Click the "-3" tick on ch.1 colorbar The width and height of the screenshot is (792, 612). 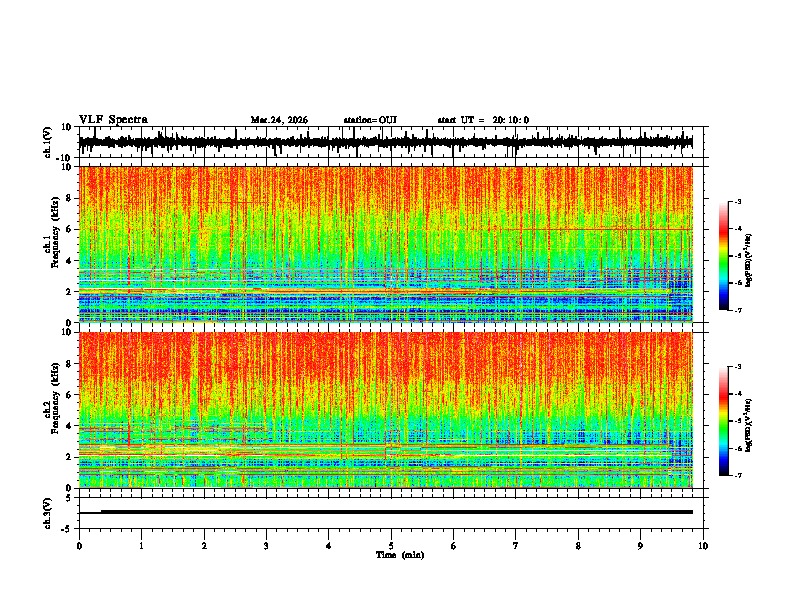point(738,201)
